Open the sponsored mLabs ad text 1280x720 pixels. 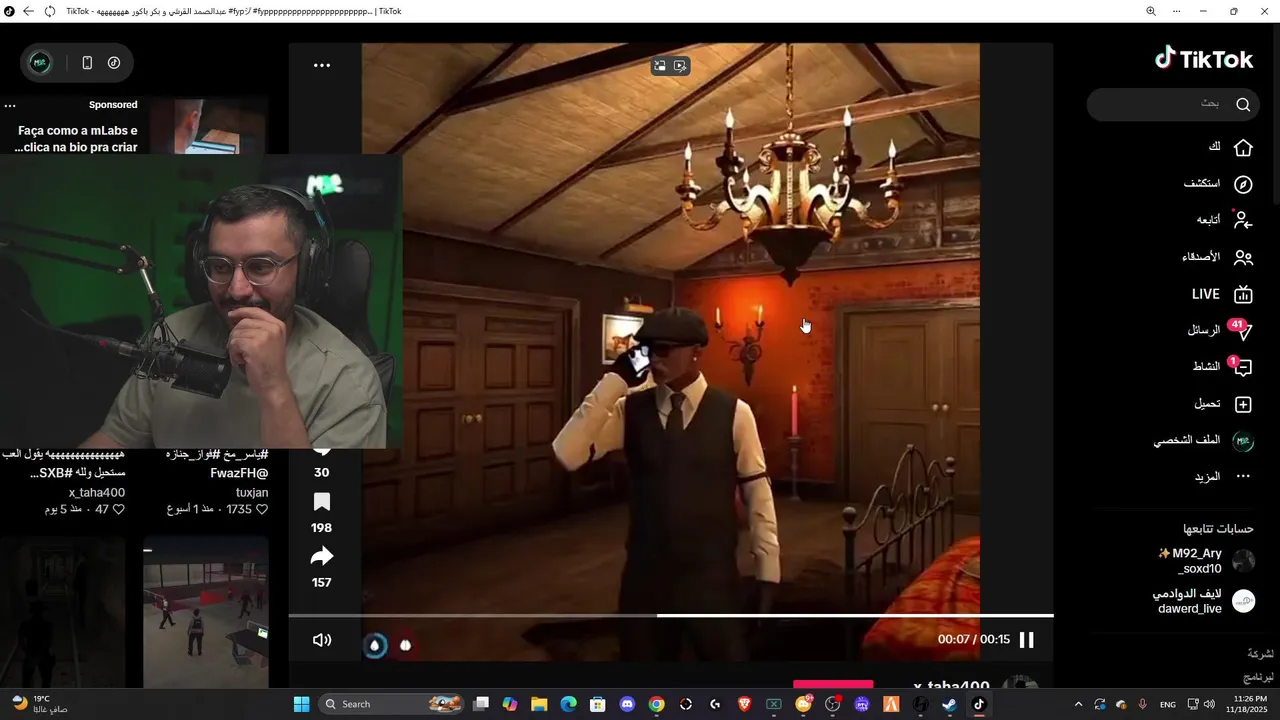click(77, 139)
